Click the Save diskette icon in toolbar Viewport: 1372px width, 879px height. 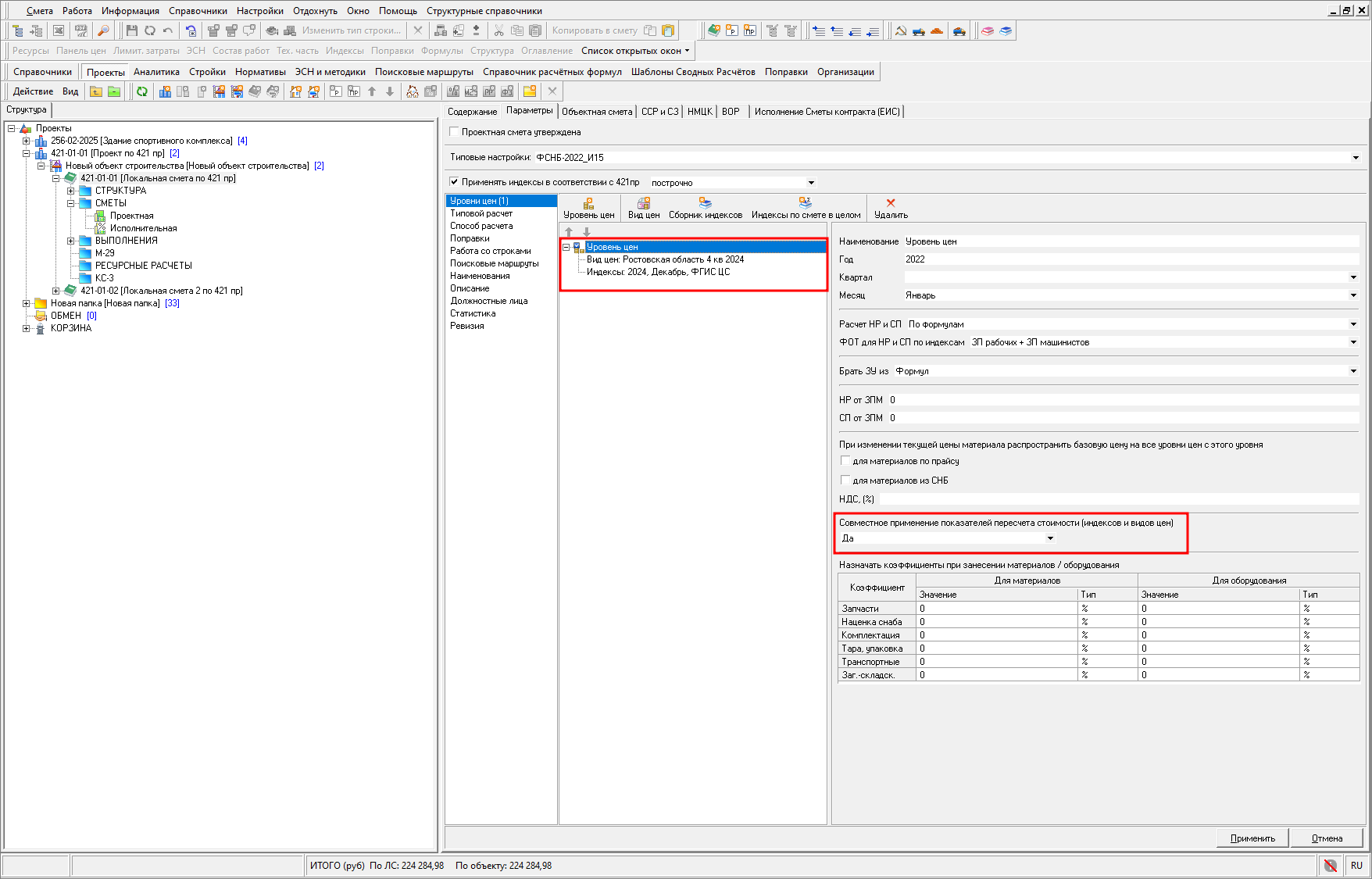pyautogui.click(x=131, y=30)
